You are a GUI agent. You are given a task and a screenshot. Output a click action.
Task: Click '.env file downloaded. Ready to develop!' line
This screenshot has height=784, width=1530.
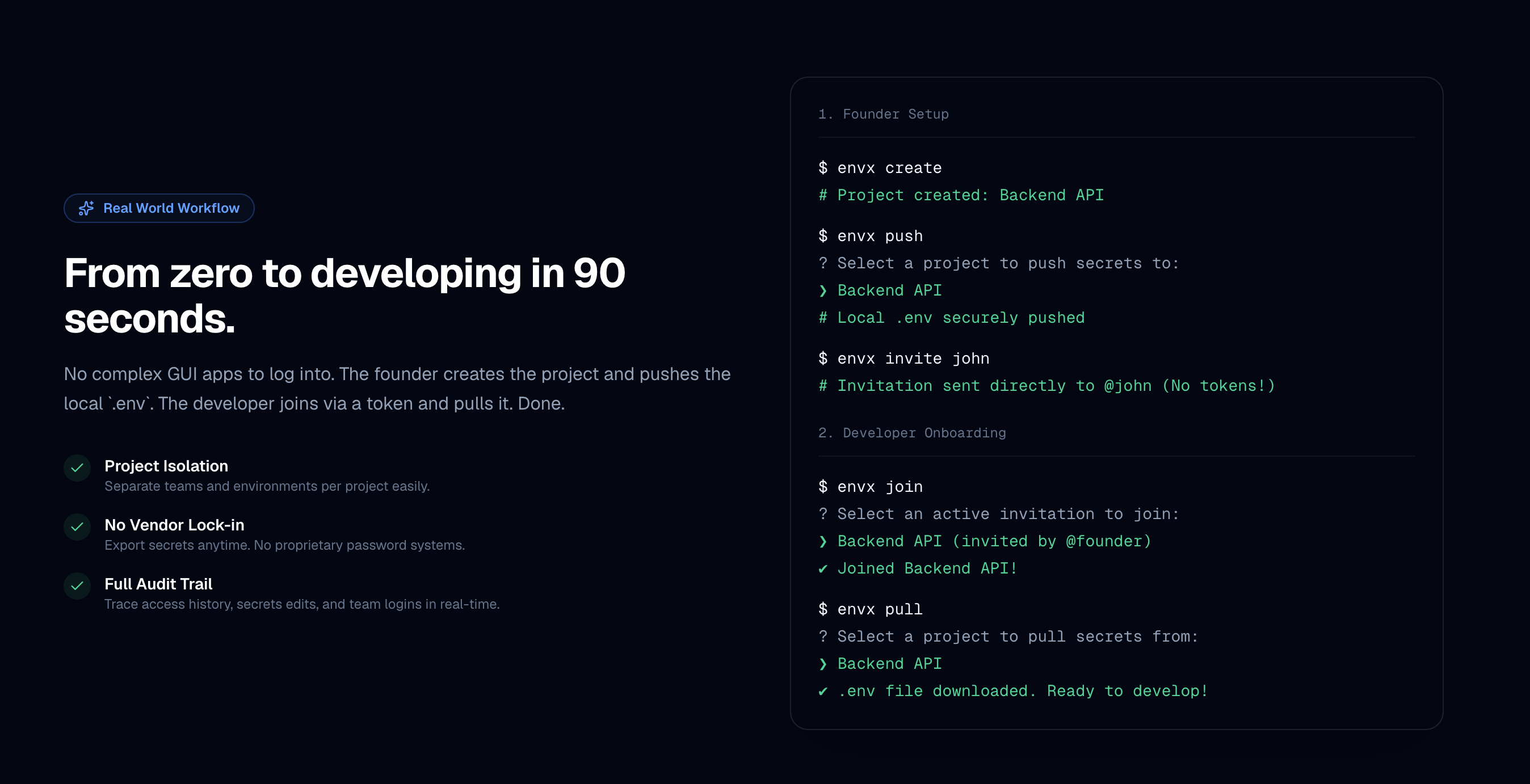point(1012,692)
